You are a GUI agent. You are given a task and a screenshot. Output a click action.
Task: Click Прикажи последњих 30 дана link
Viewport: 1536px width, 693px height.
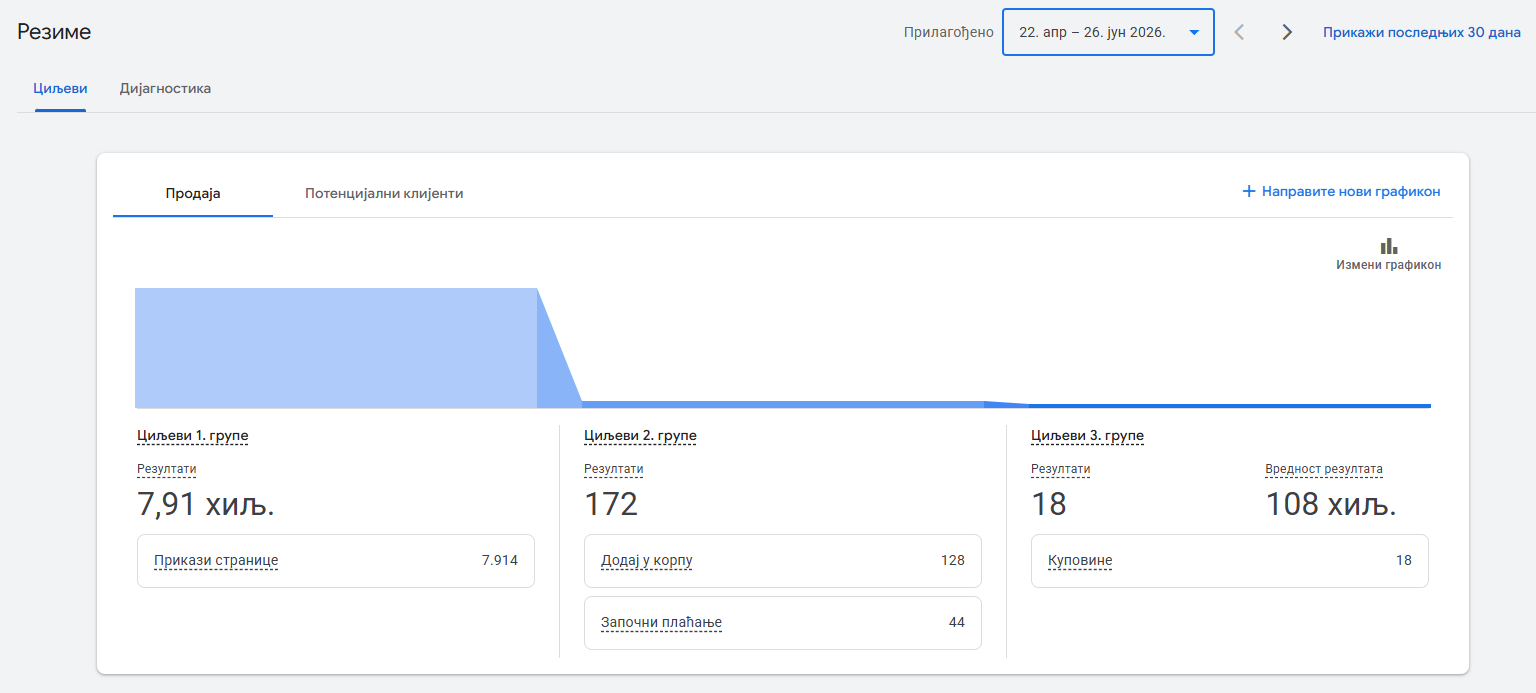1422,32
